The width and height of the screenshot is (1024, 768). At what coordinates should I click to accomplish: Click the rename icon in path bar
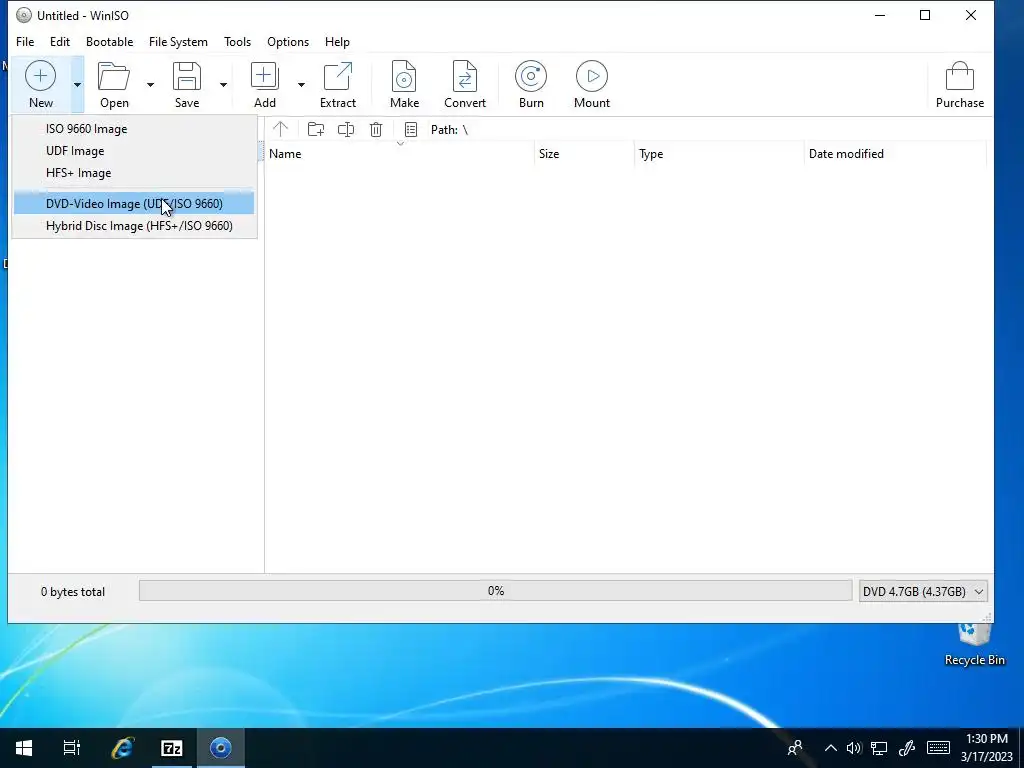[x=346, y=129]
